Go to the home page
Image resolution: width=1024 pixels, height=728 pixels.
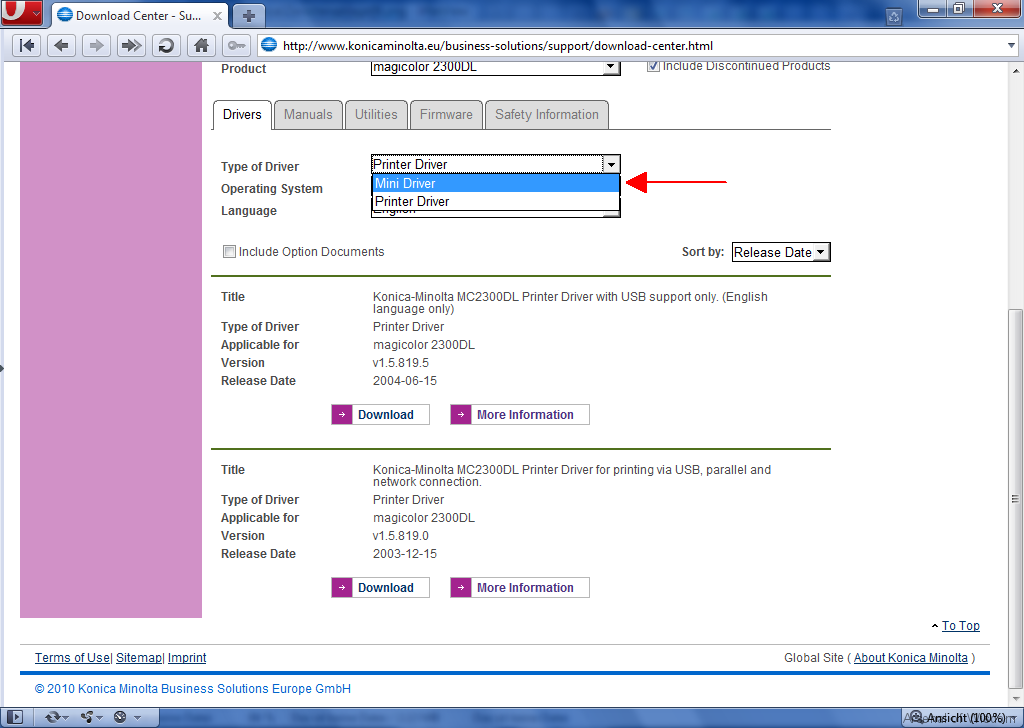[x=201, y=46]
